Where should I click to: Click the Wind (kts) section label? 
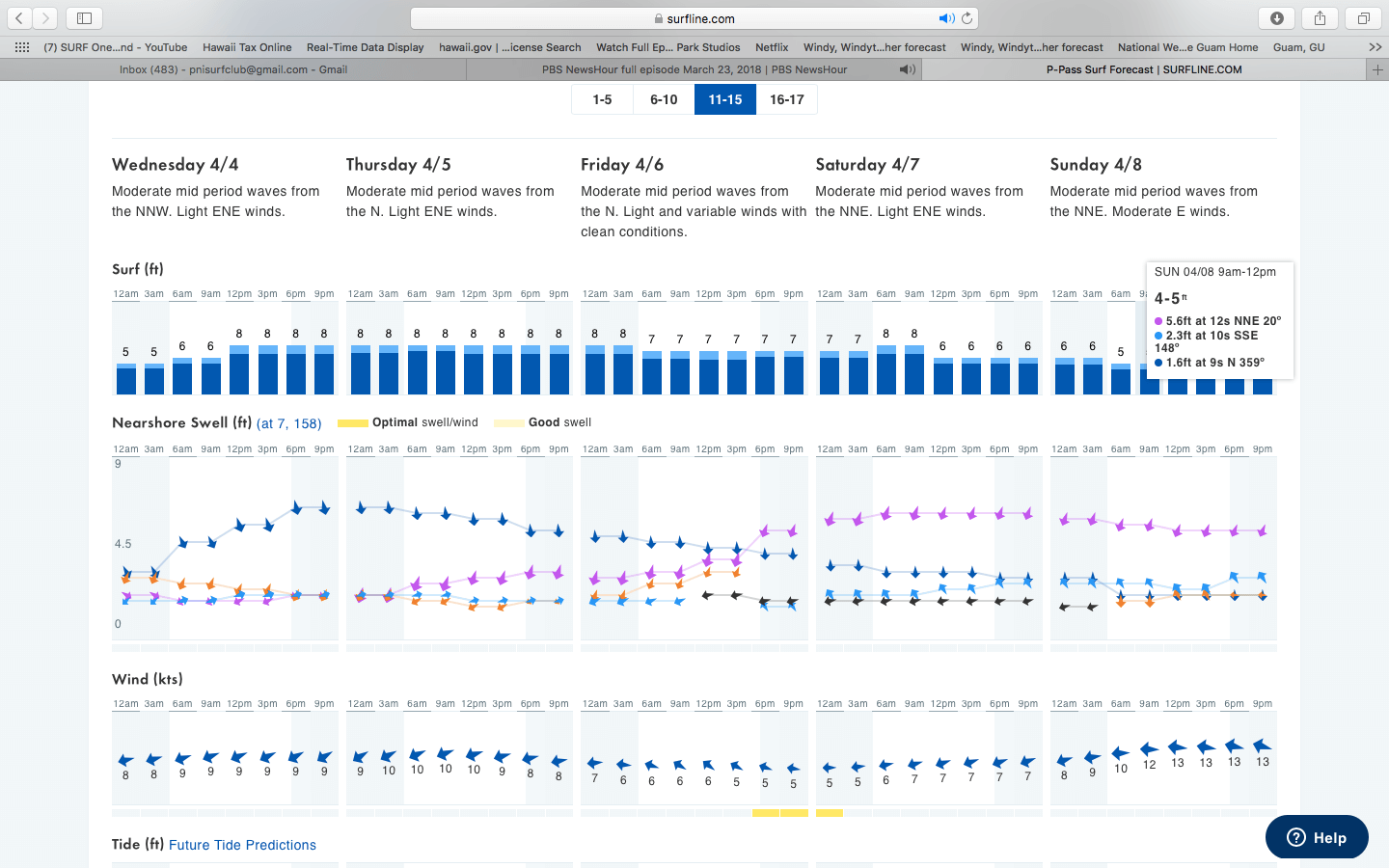pos(148,679)
